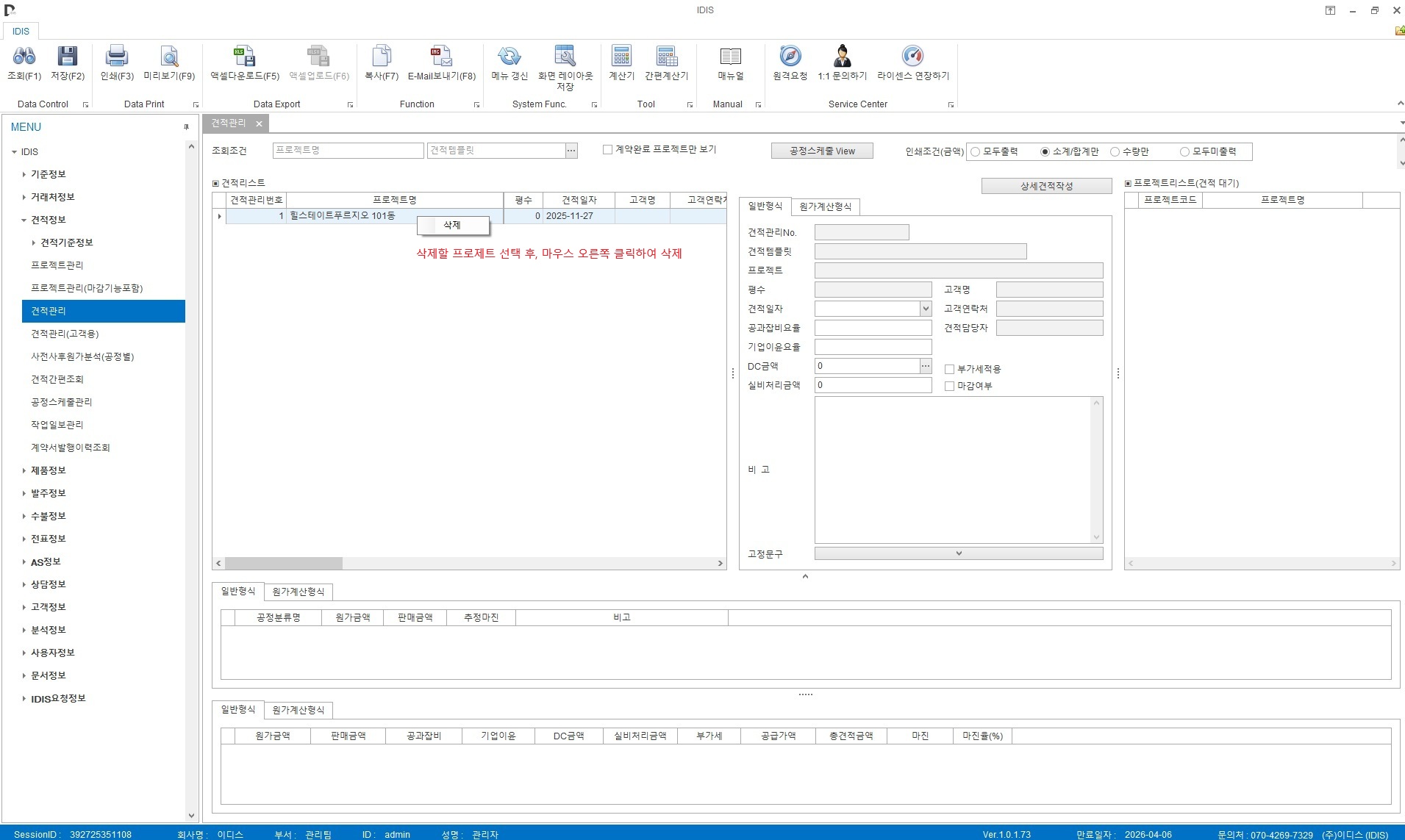This screenshot has width=1405, height=840.
Task: Select 삭제 in the context menu
Action: point(452,226)
